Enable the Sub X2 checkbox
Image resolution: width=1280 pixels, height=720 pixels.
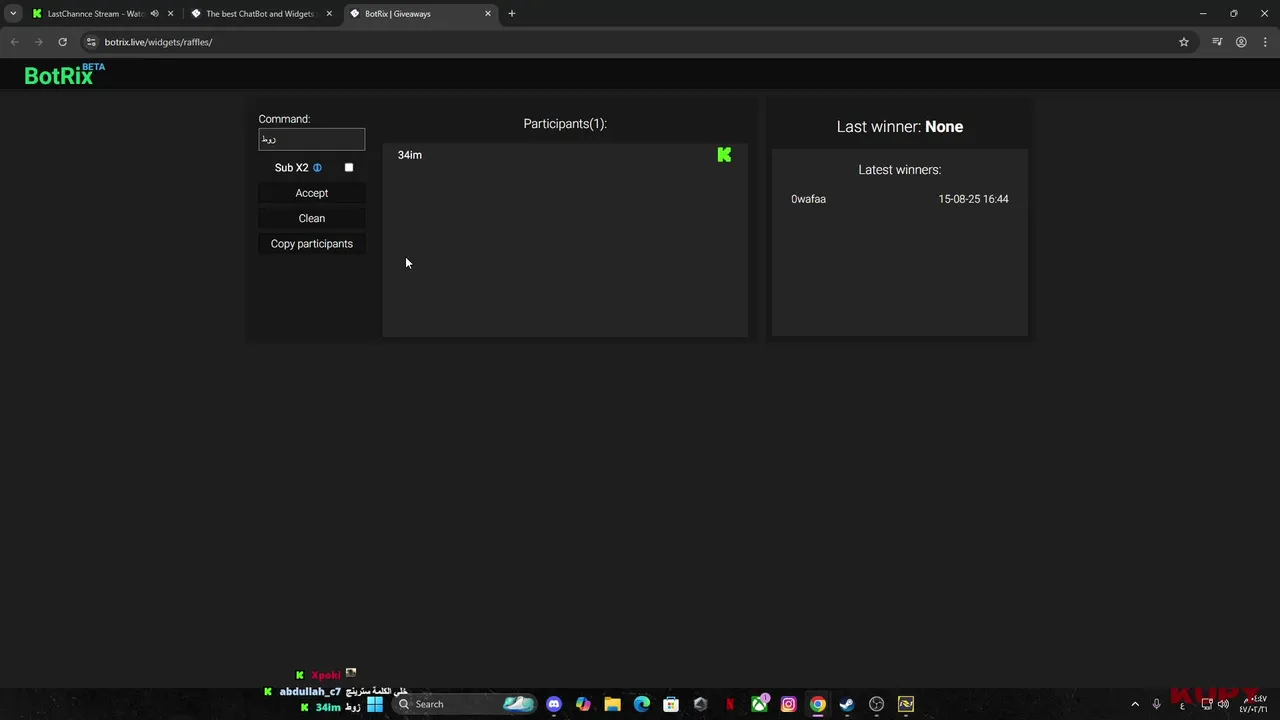tap(349, 168)
